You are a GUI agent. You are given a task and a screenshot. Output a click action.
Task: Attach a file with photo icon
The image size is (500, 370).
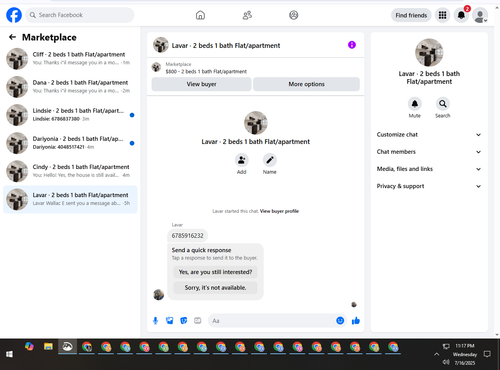click(170, 321)
